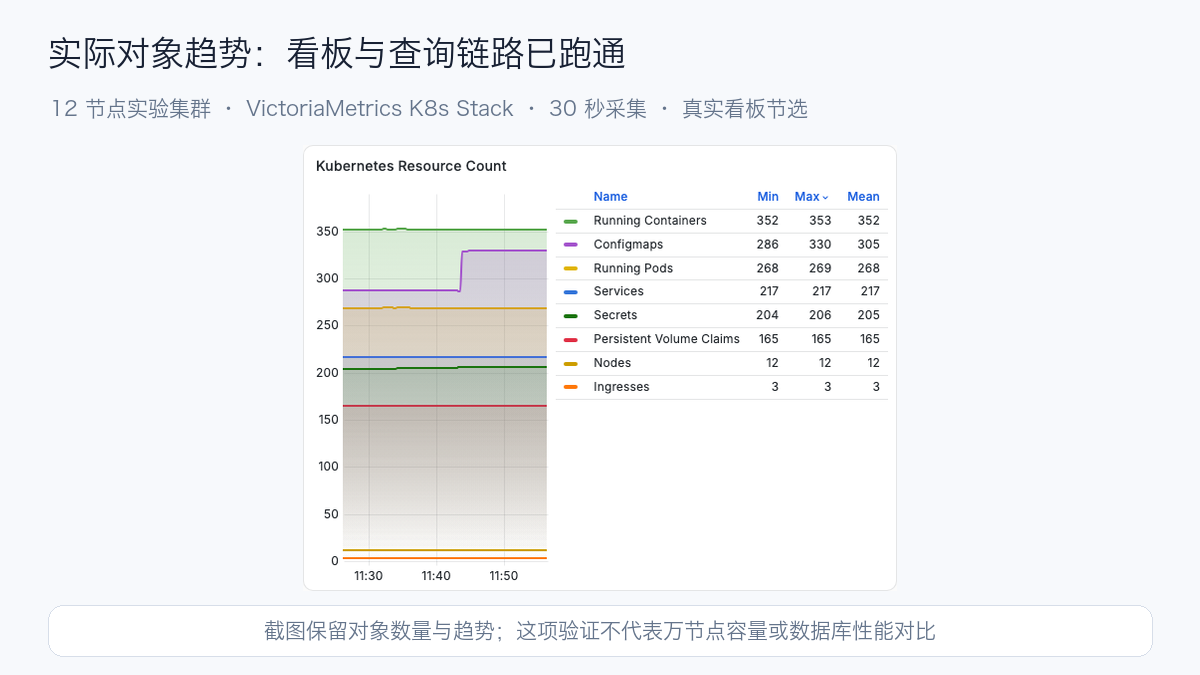Click the Running Containers Max value 353
Screen dimensions: 1200x675
tap(820, 221)
